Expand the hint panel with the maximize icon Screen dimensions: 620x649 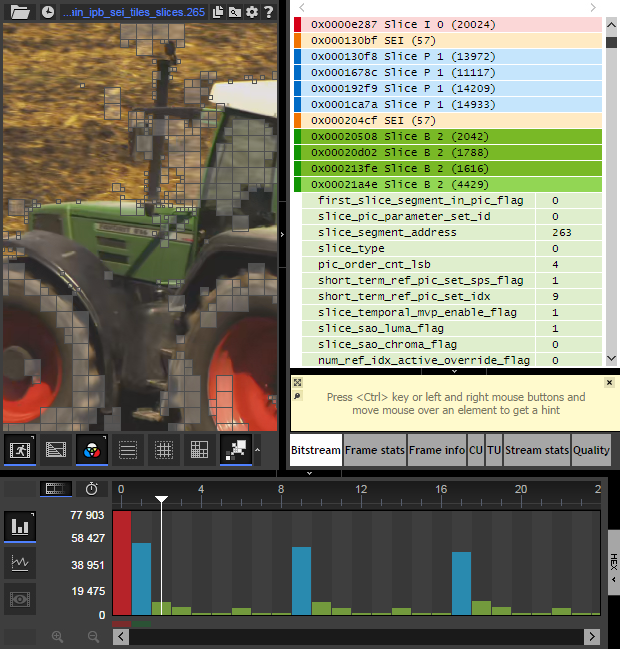pos(298,382)
